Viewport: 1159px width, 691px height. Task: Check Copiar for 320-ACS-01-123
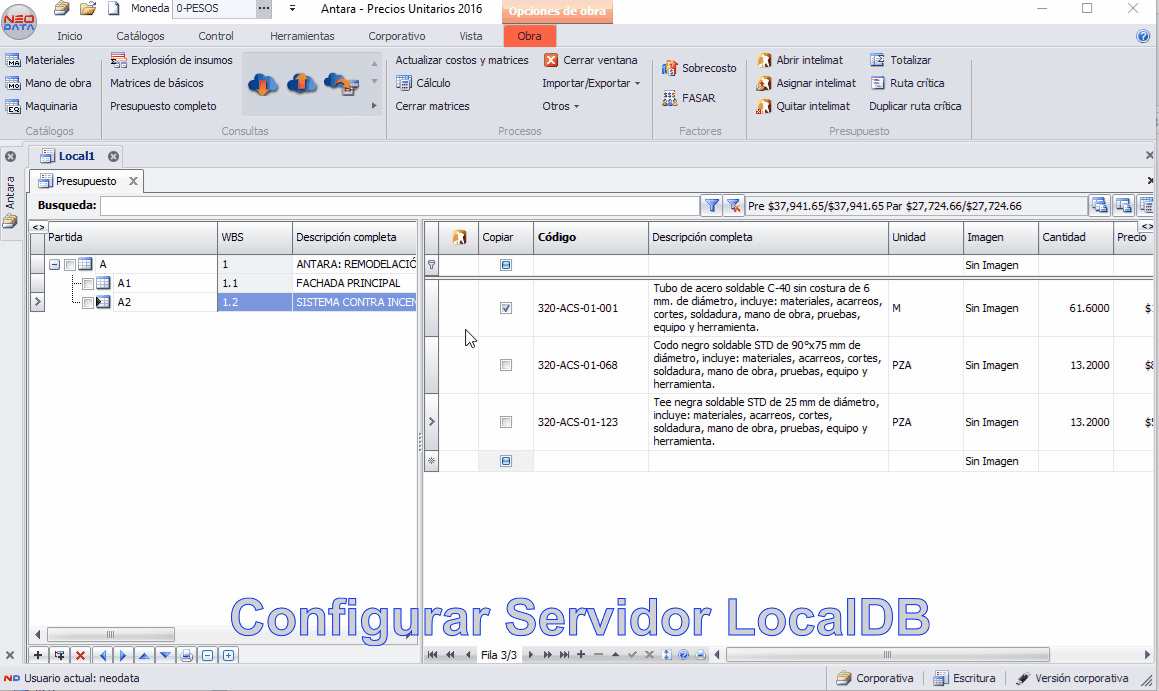[x=506, y=422]
